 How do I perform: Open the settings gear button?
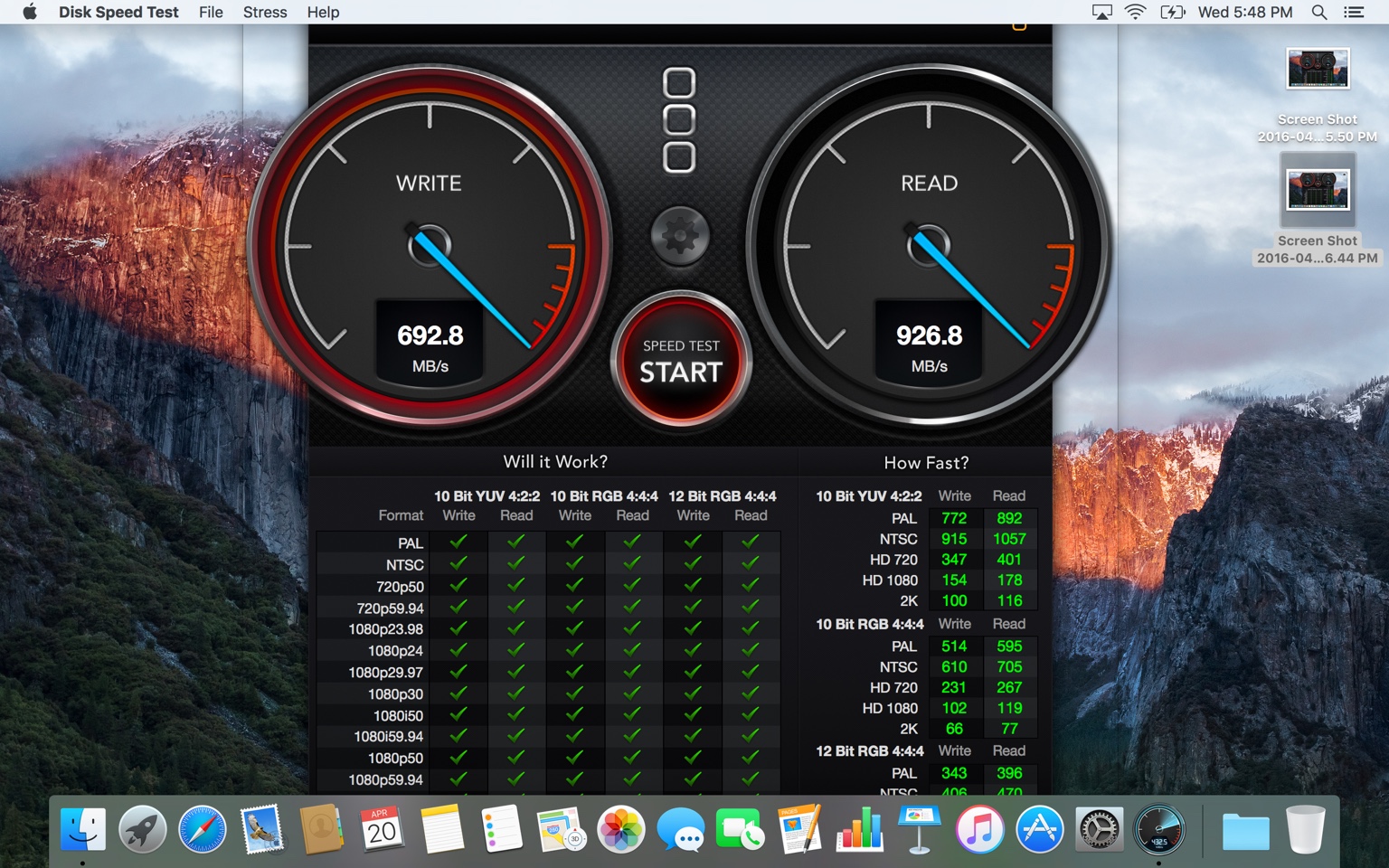pos(680,236)
